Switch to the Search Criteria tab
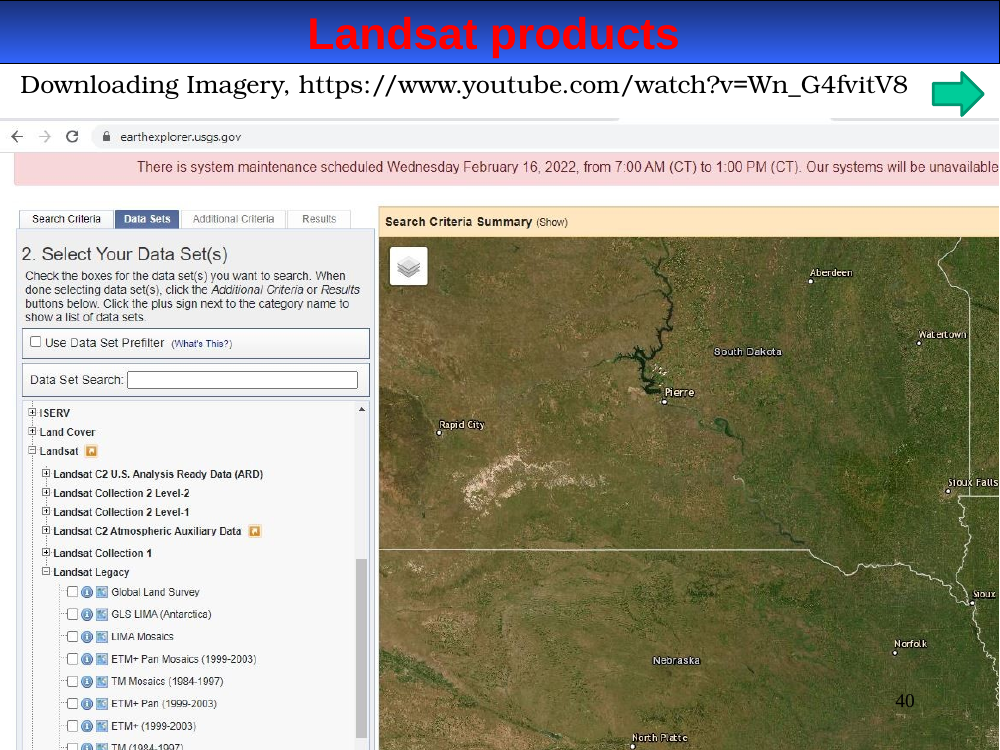 [66, 219]
